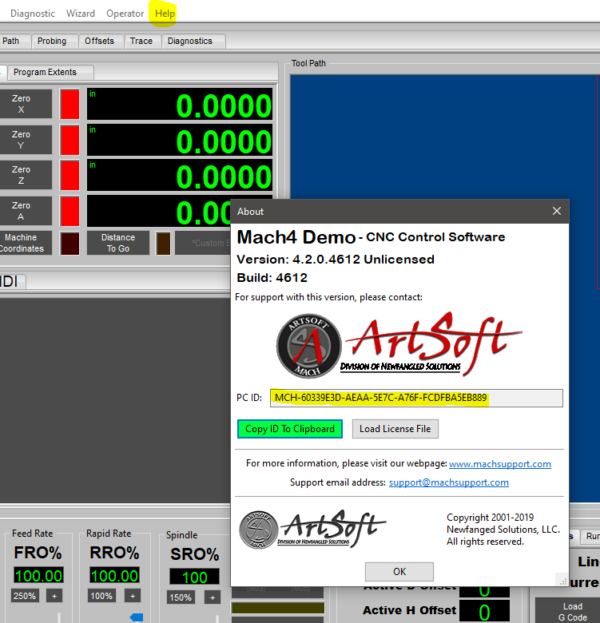
Task: Select the Program Extents tab
Action: (x=52, y=72)
